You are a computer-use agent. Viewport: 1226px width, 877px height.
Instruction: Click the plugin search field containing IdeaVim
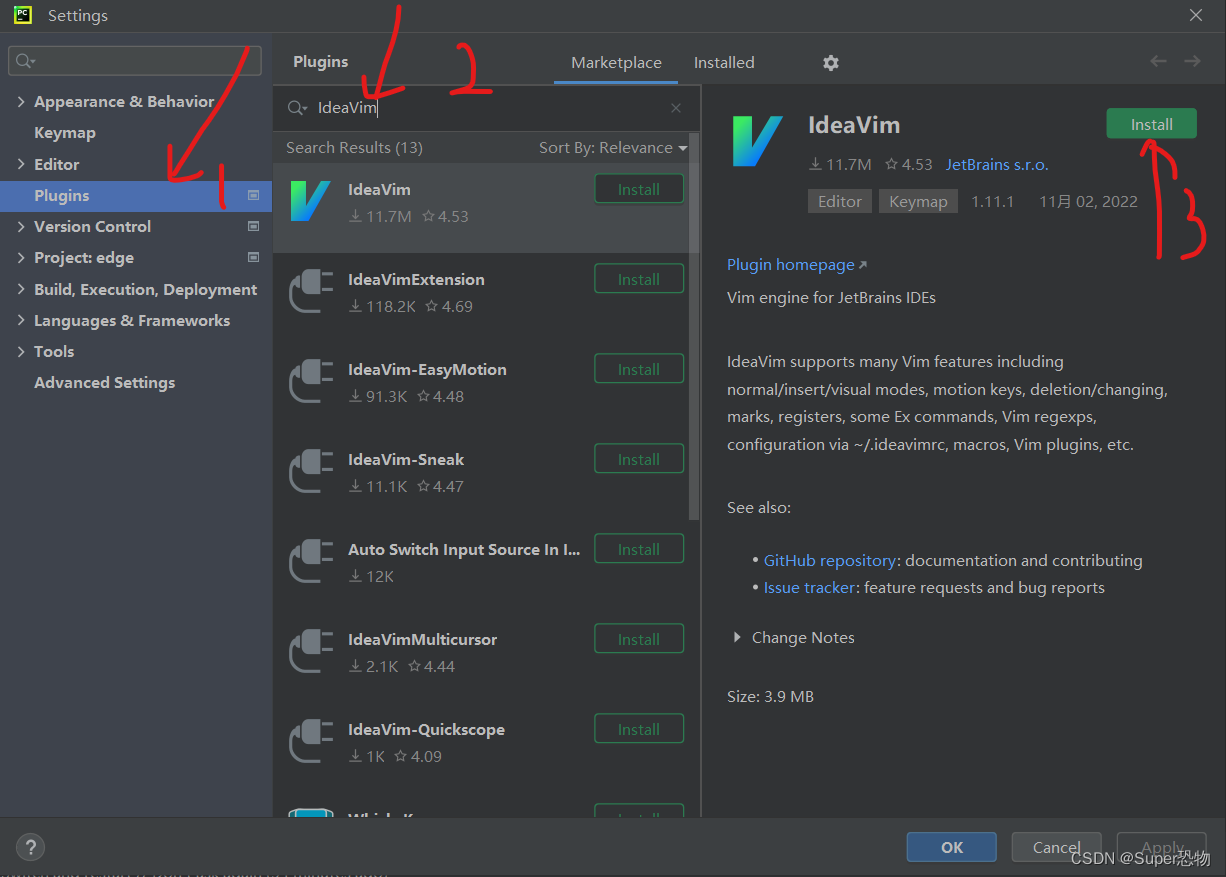488,108
